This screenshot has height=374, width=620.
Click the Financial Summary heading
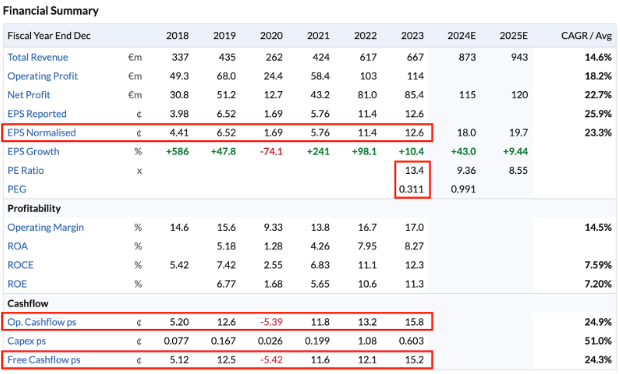pyautogui.click(x=51, y=10)
